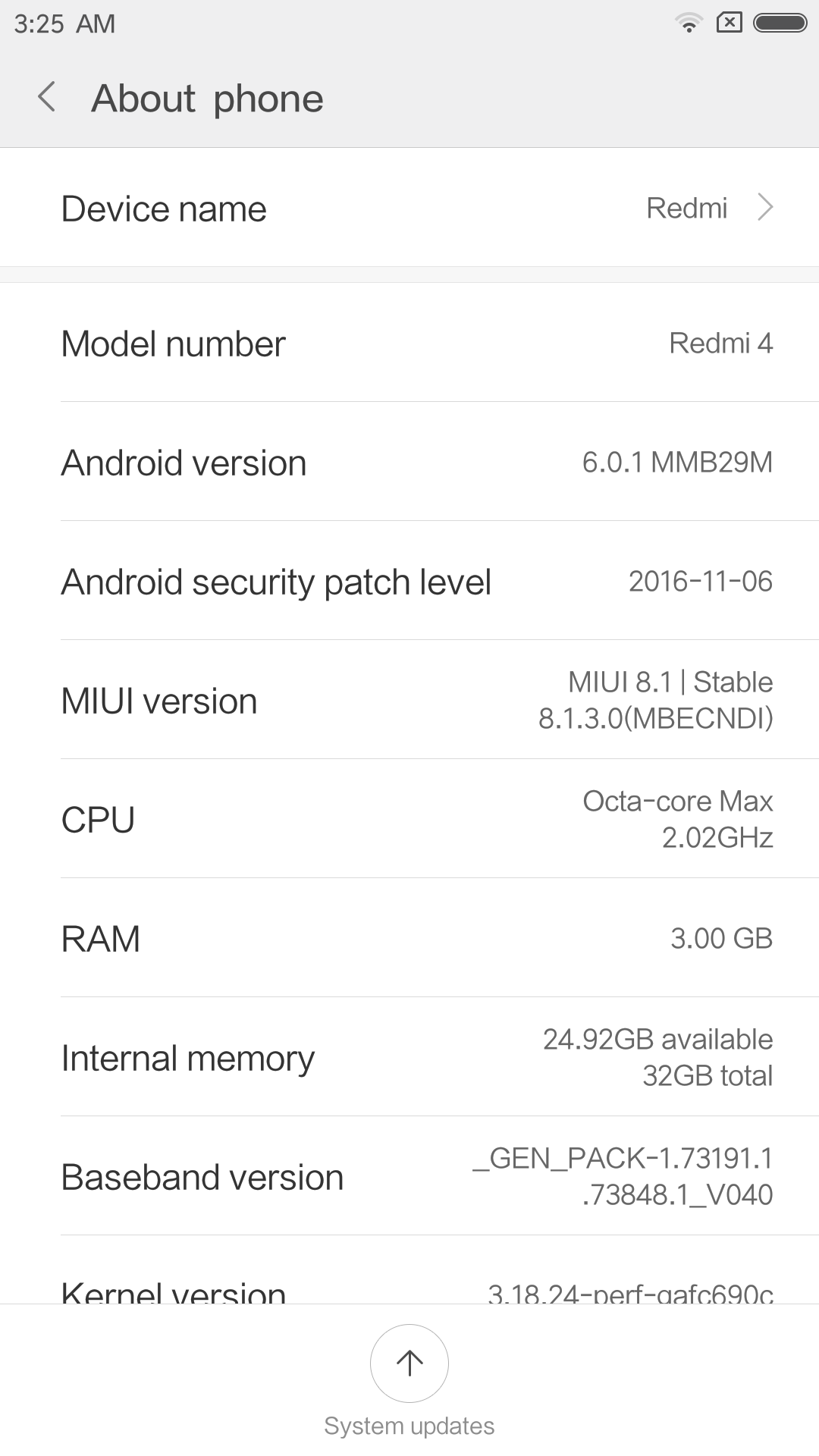This screenshot has height=1456, width=819.
Task: Tap the no-SIM status icon
Action: [x=730, y=23]
